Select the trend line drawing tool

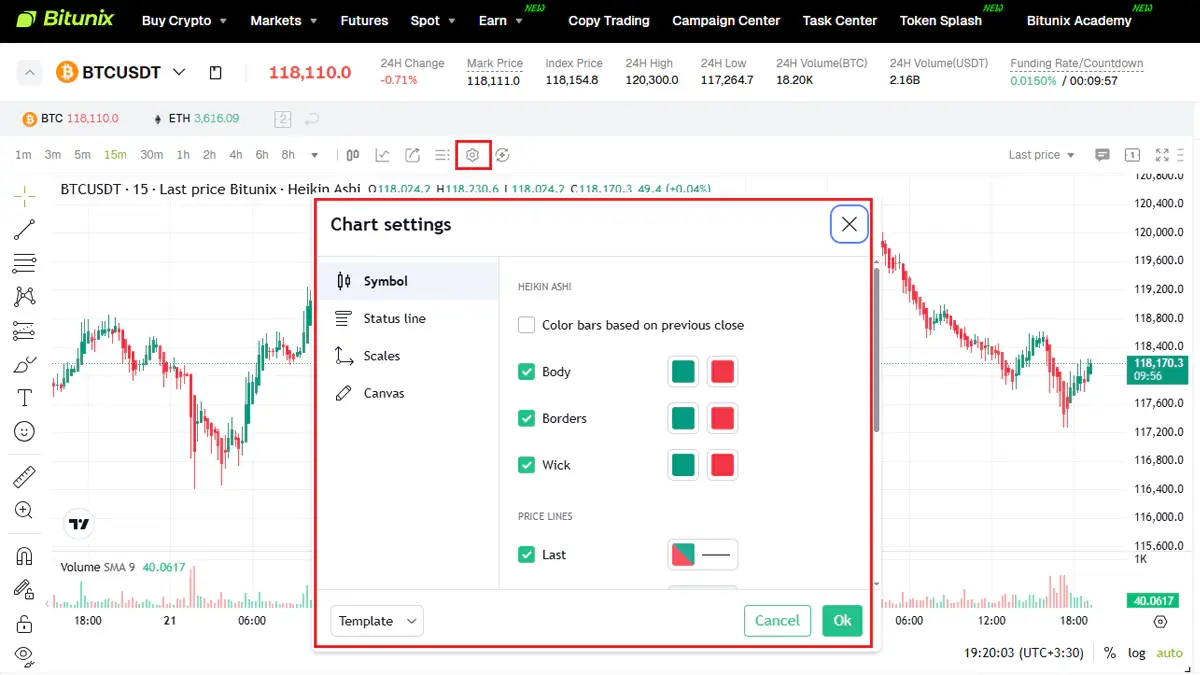pyautogui.click(x=24, y=230)
